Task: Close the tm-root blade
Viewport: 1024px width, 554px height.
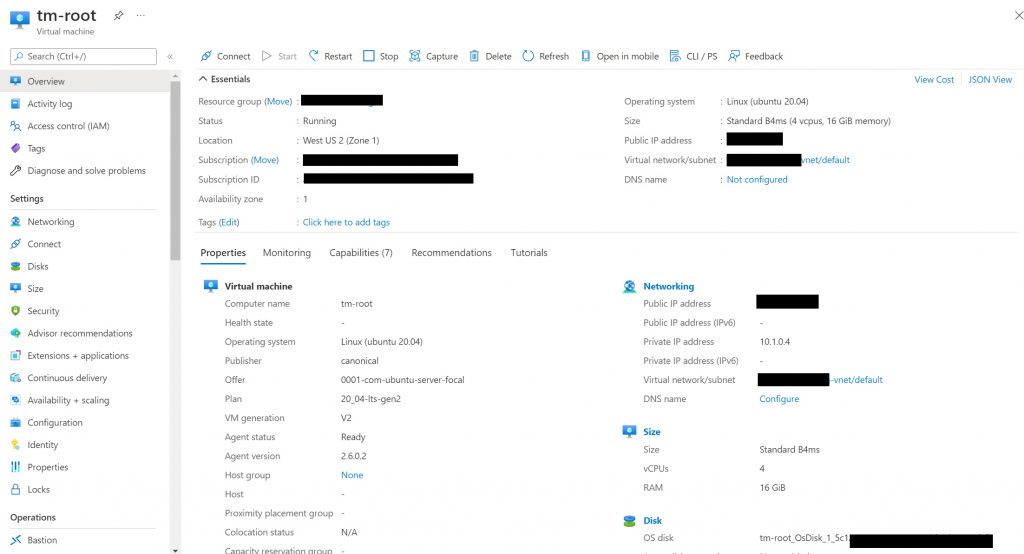Action: (1018, 15)
